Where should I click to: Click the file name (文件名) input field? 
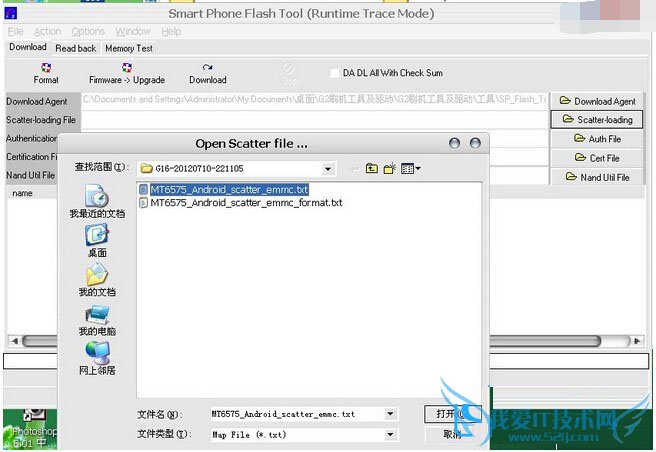click(297, 414)
